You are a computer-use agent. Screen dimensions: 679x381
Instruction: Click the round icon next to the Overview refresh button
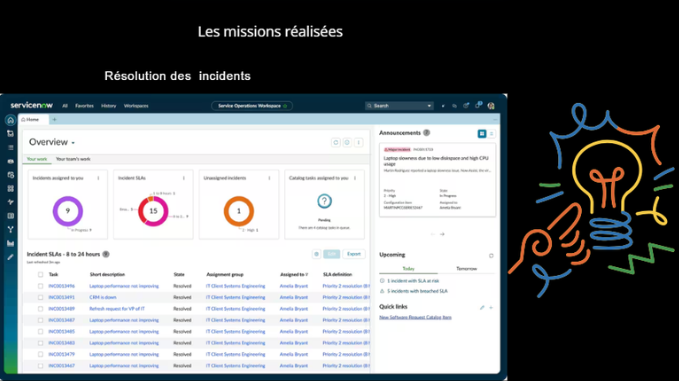347,142
